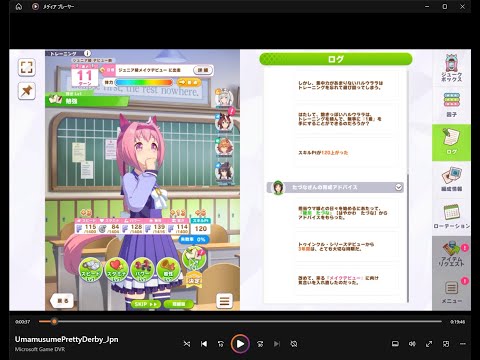Toggle shuffle mode in the media player
Viewport: 480px width, 360px height.
point(187,344)
